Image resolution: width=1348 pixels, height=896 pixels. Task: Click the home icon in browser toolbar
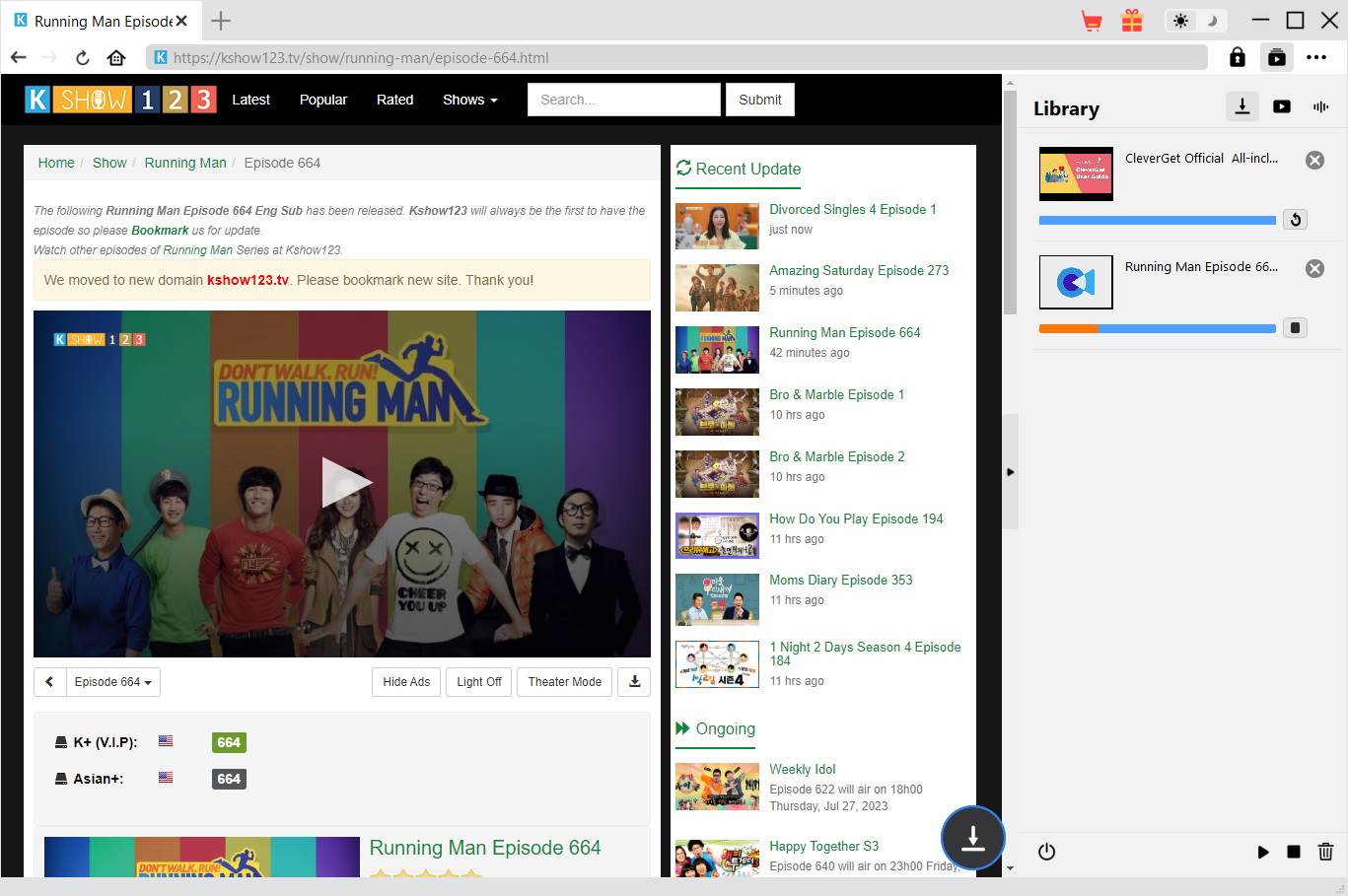coord(116,57)
